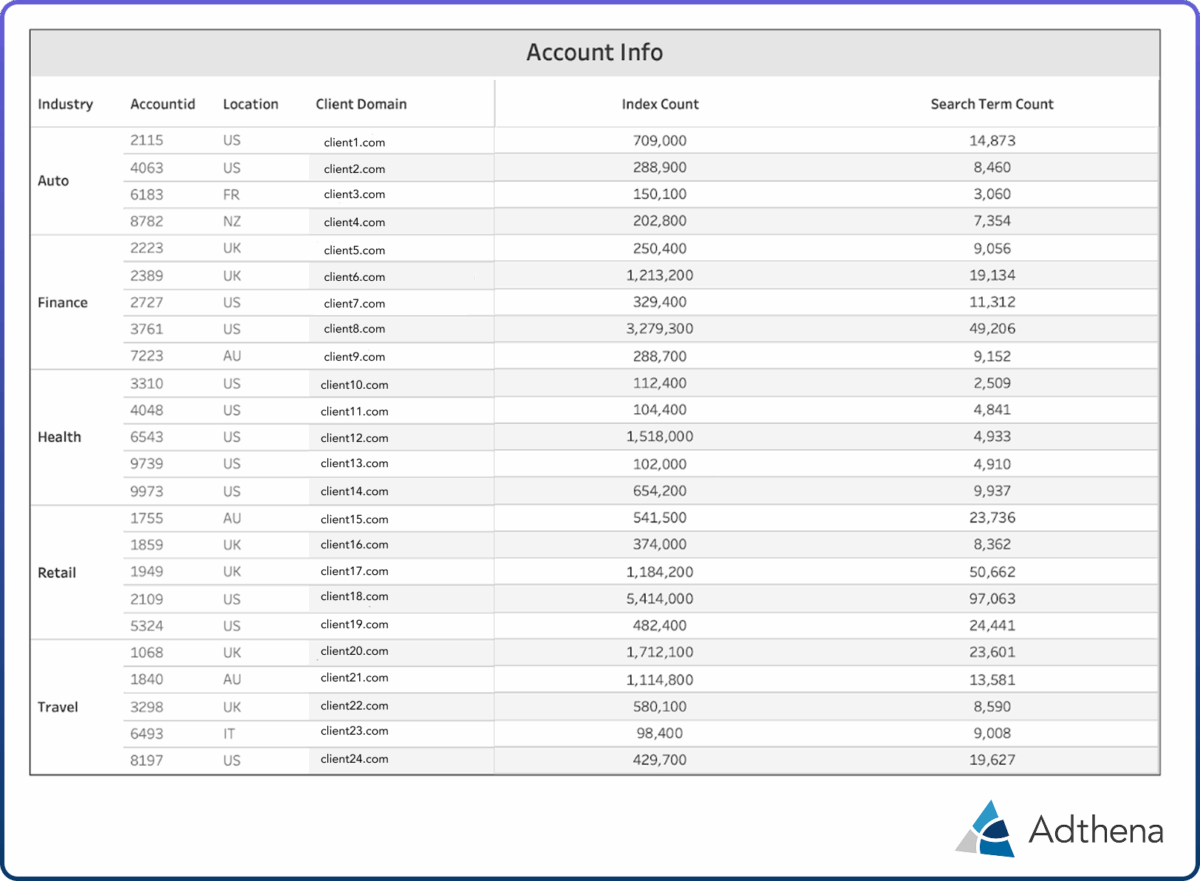Screen dimensions: 1200x881
Task: Click the FR location cell for client3.com
Action: point(231,194)
